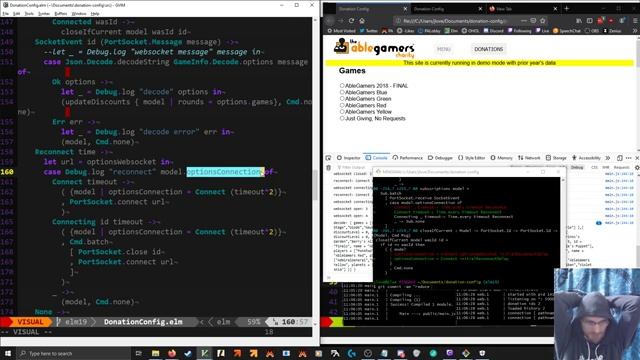Click the AbleGamers charity logo
The width and height of the screenshot is (640, 360).
374,48
